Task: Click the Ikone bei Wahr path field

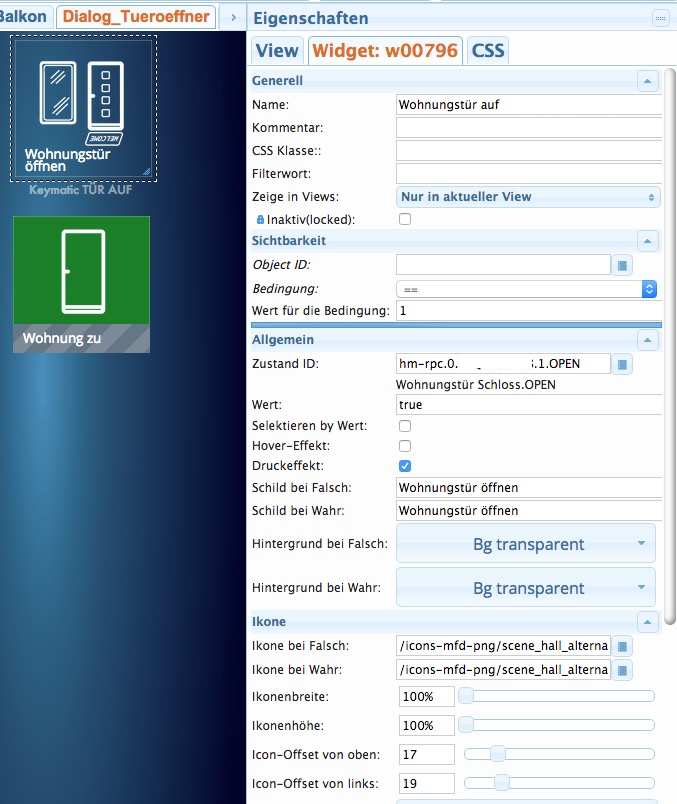Action: (503, 670)
